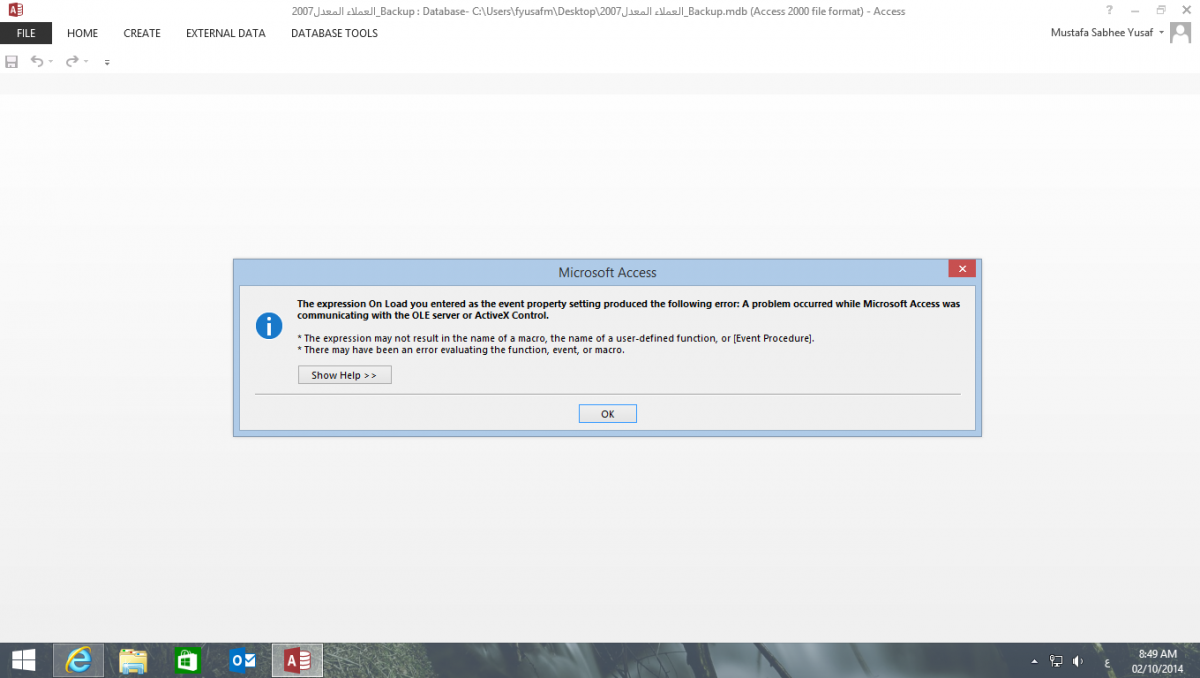Image resolution: width=1200 pixels, height=678 pixels.
Task: Open Customize Quick Access Toolbar dropdown
Action: pyautogui.click(x=107, y=62)
